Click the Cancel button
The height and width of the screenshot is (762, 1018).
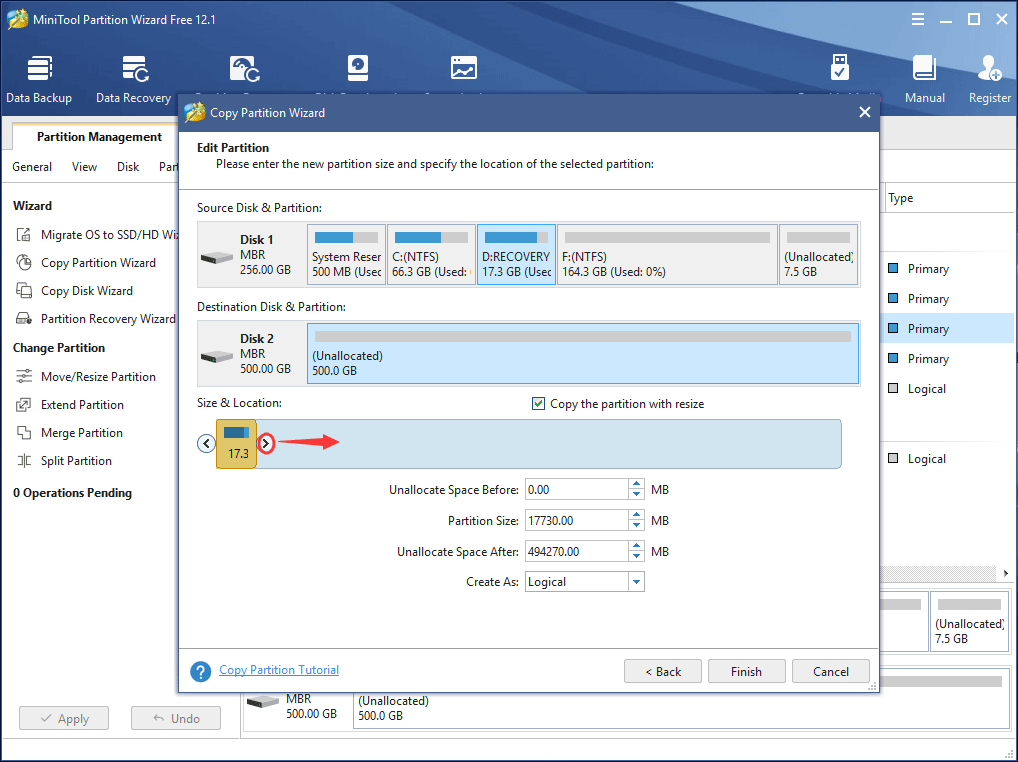coord(830,671)
